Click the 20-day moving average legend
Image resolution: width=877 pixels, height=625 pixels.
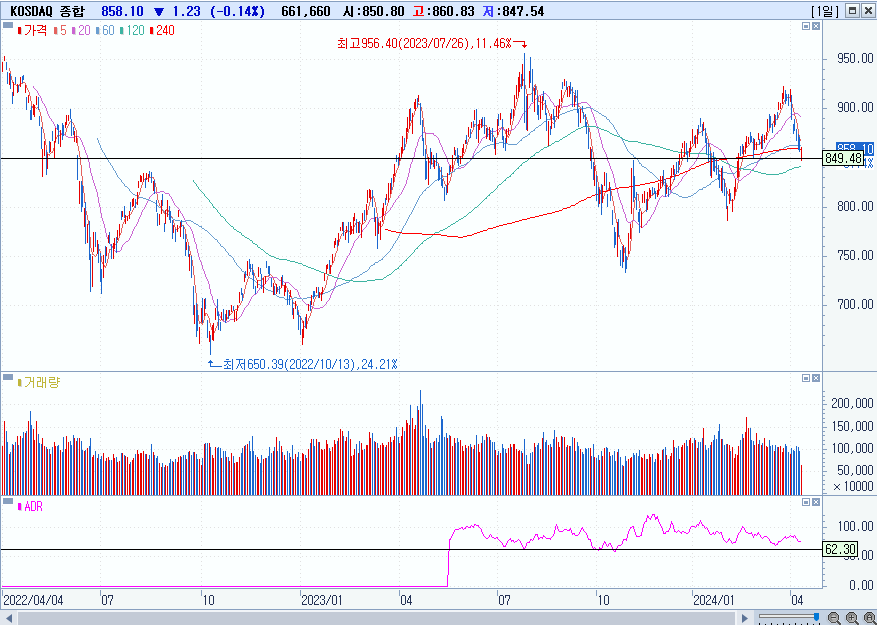83,31
